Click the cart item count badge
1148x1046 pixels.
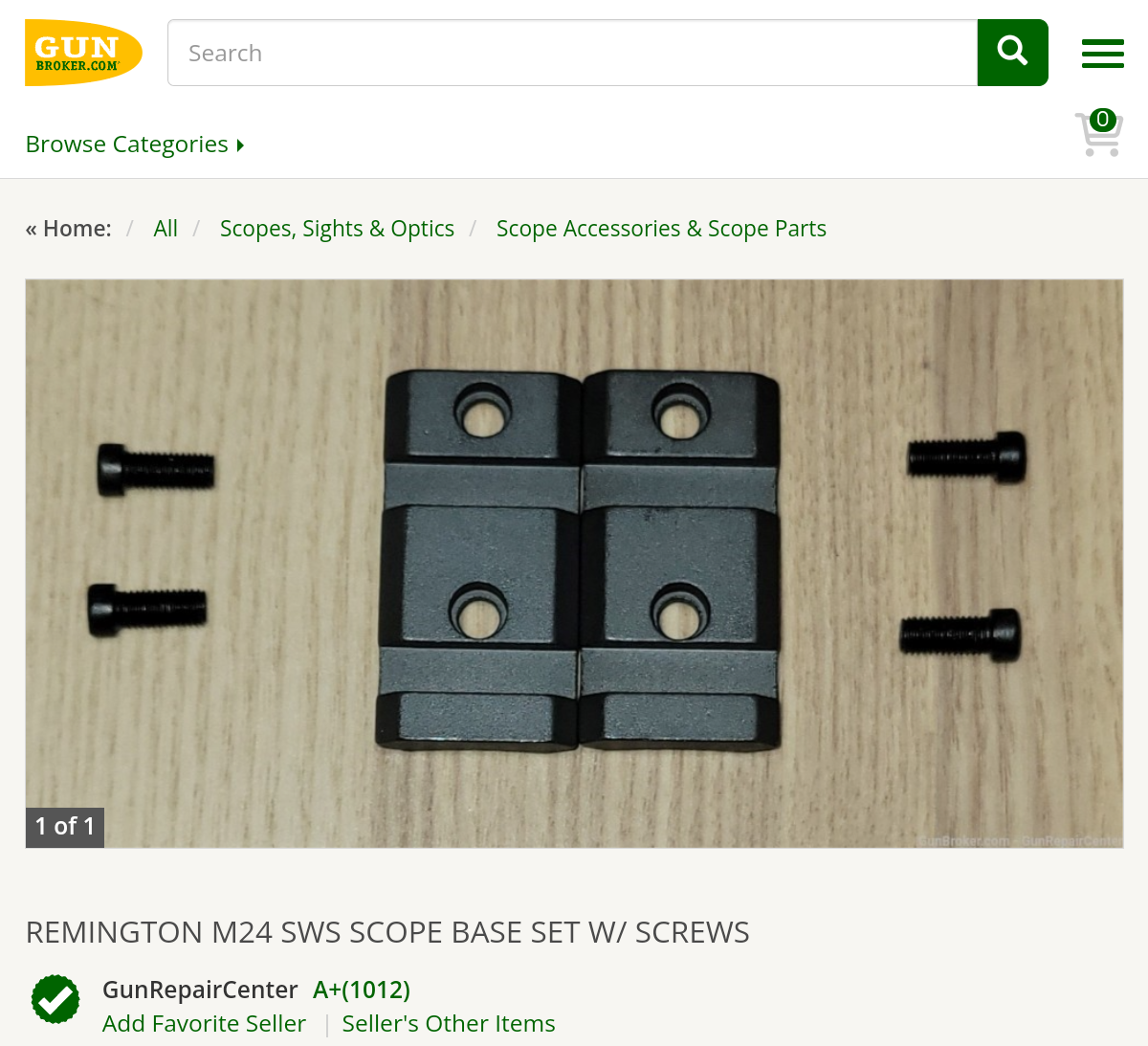tap(1103, 120)
